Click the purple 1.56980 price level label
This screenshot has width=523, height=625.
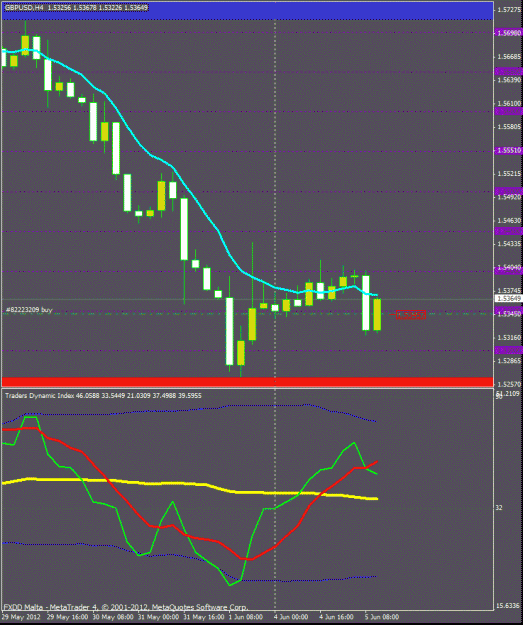pyautogui.click(x=509, y=33)
